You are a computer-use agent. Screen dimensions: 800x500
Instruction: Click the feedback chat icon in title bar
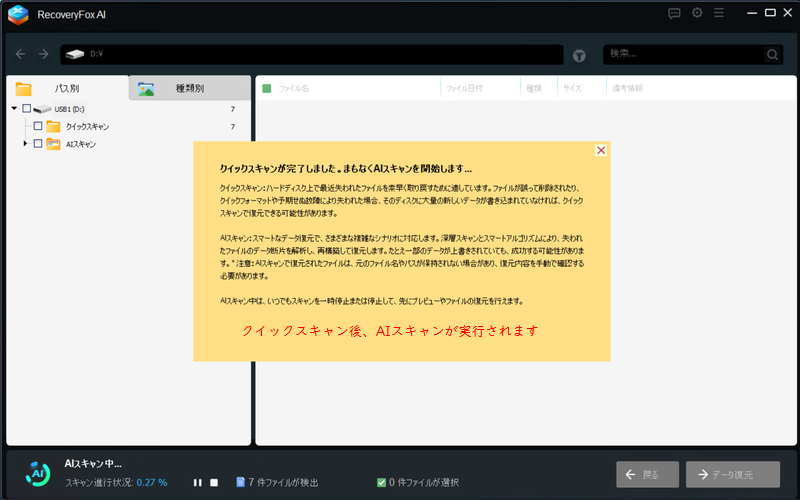click(x=674, y=14)
